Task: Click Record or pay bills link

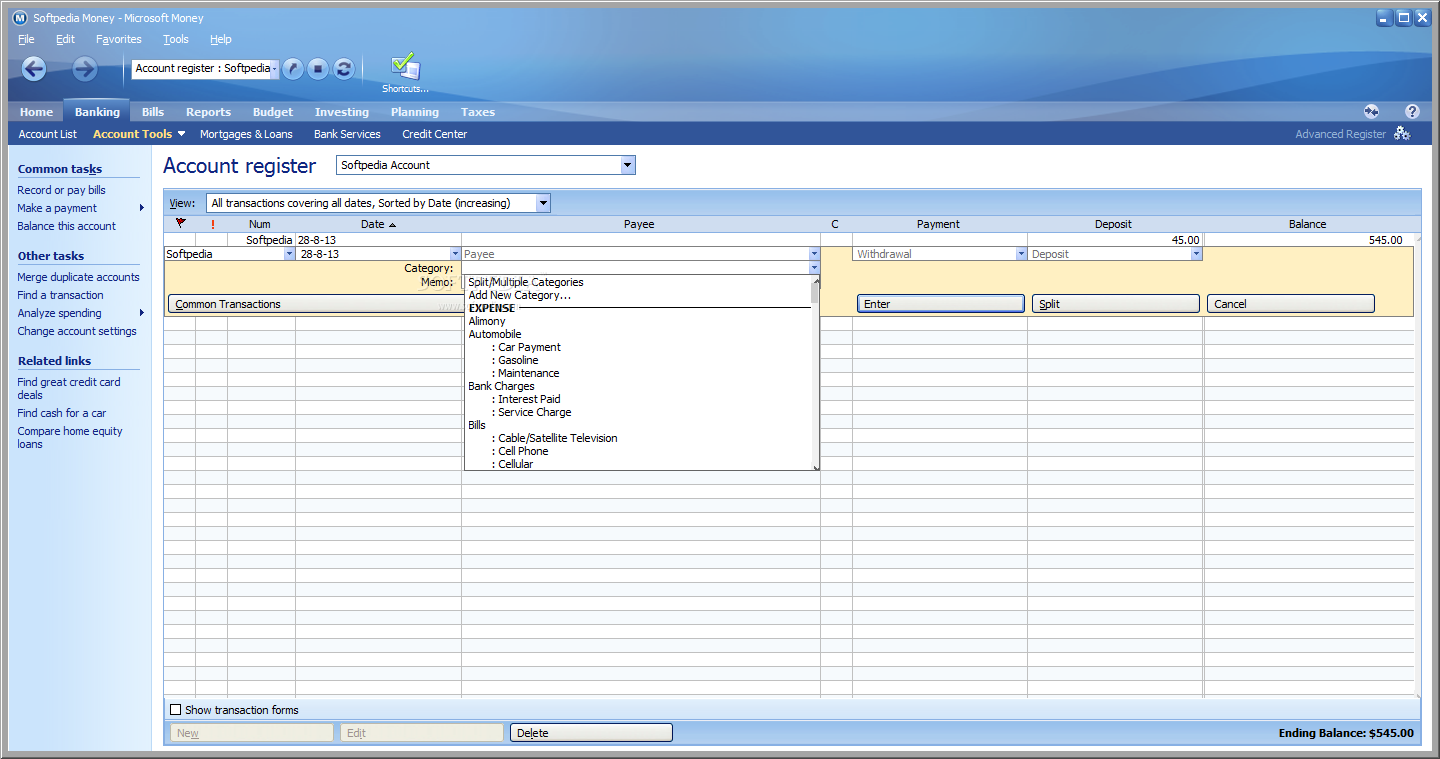Action: click(x=61, y=190)
